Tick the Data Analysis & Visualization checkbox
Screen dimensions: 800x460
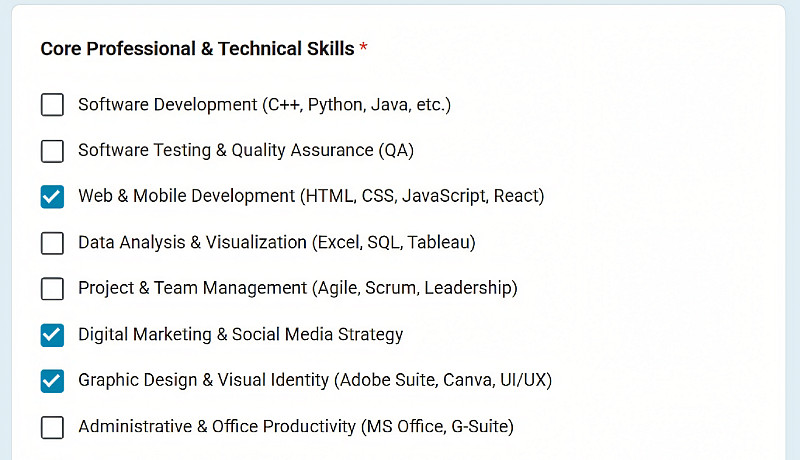(x=52, y=243)
